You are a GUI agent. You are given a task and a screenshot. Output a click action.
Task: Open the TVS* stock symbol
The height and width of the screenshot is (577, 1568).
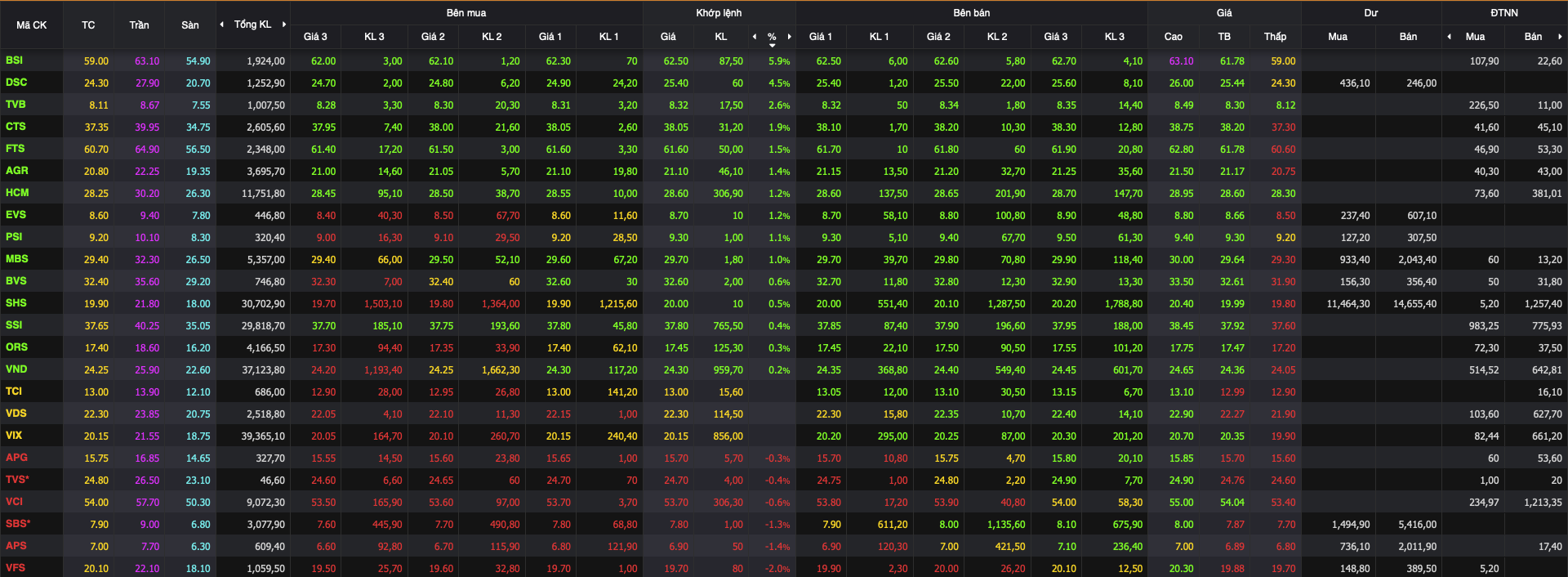17,480
